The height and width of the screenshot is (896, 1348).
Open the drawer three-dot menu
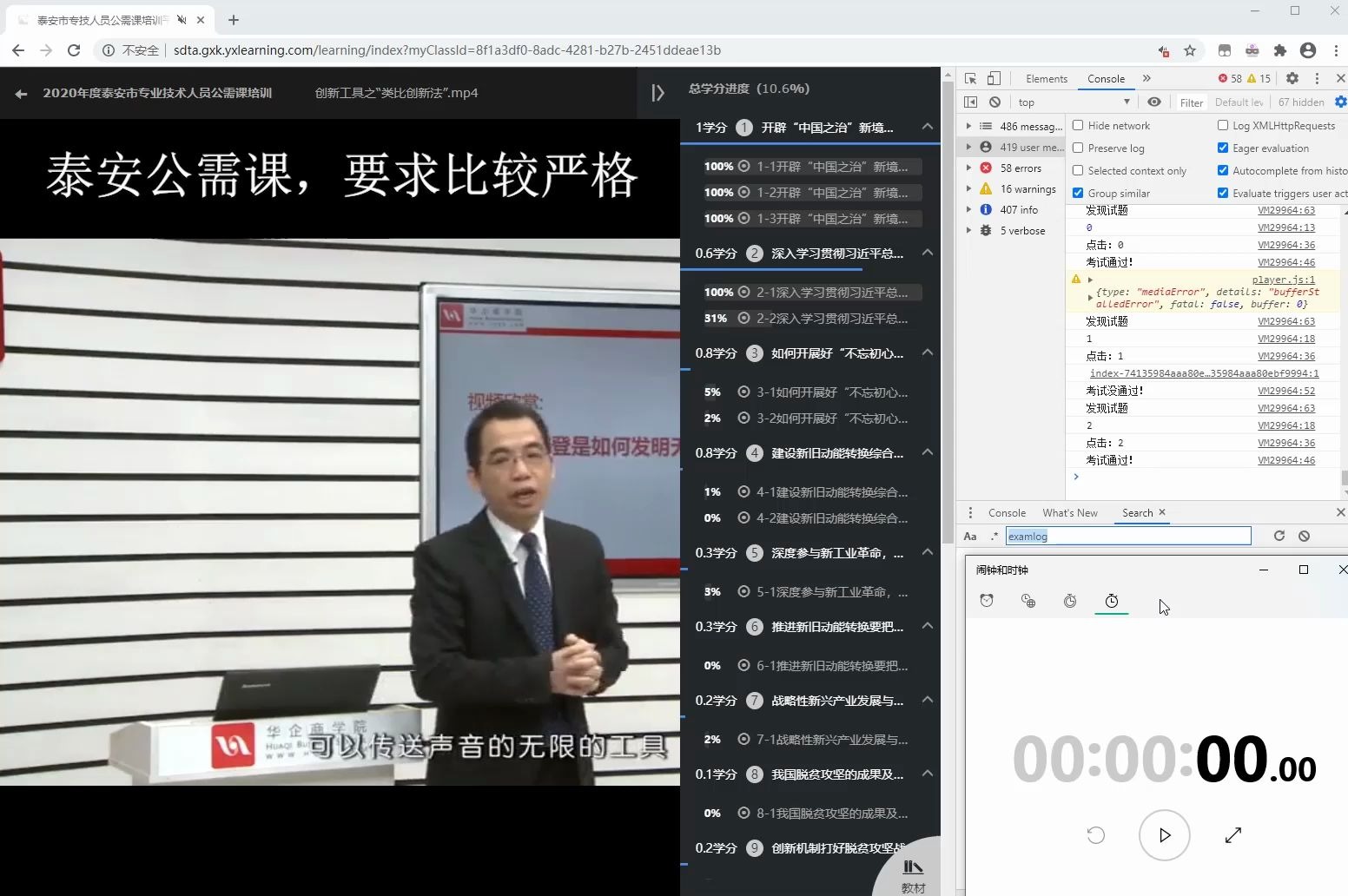[970, 513]
